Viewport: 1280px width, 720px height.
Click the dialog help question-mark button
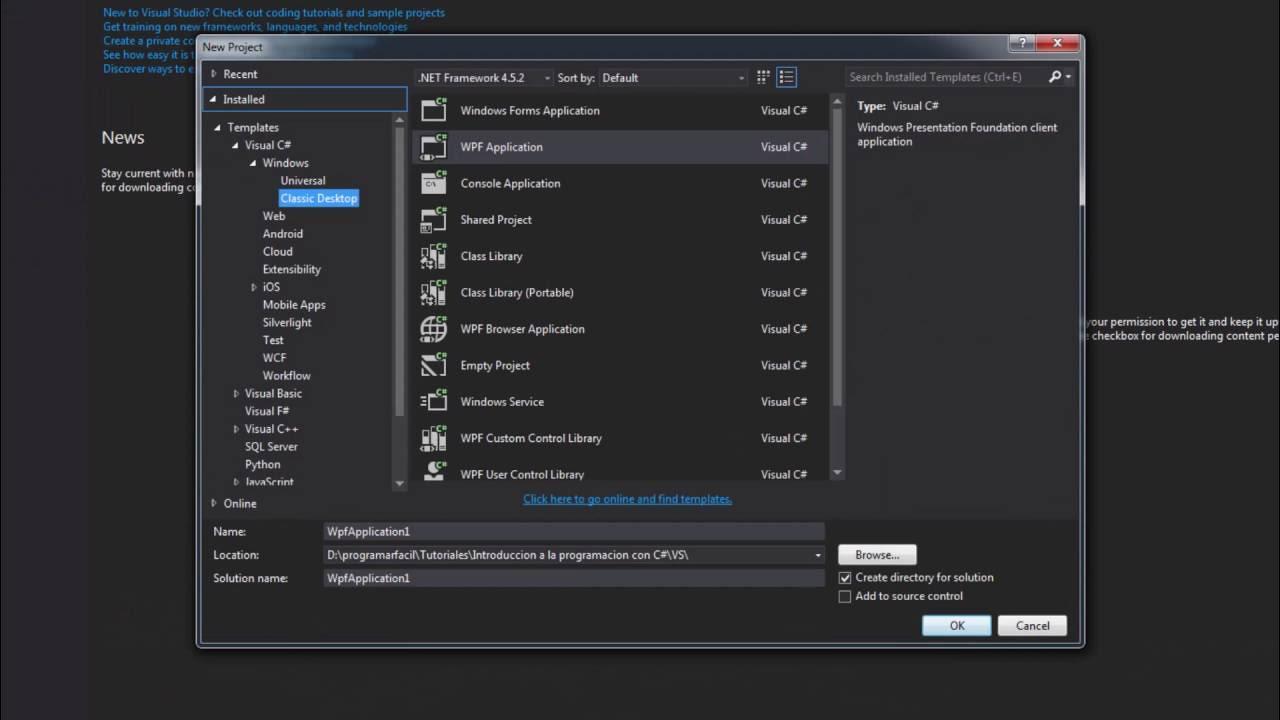point(1021,44)
